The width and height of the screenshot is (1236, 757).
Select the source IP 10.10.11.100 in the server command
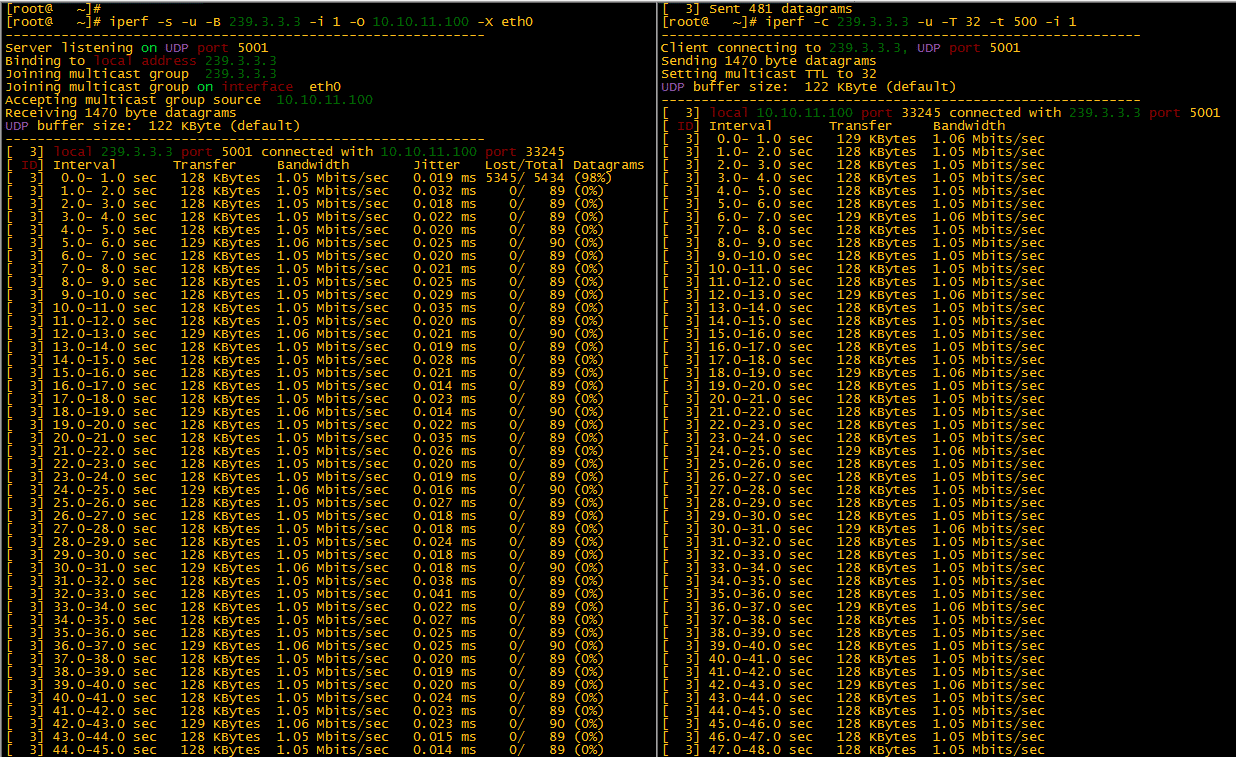[420, 21]
